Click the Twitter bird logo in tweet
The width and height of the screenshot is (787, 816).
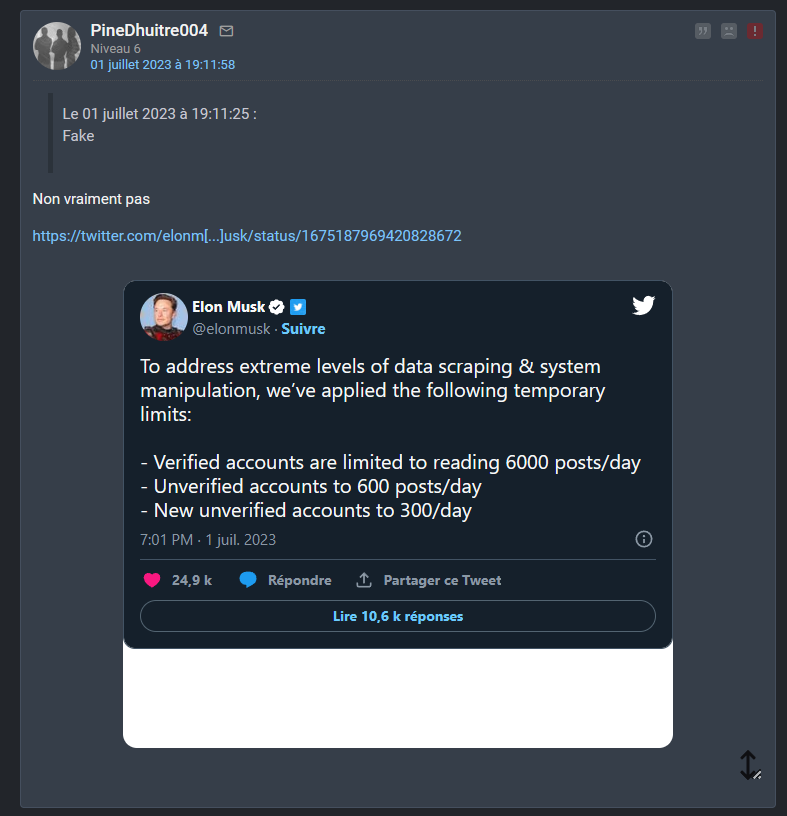tap(643, 305)
